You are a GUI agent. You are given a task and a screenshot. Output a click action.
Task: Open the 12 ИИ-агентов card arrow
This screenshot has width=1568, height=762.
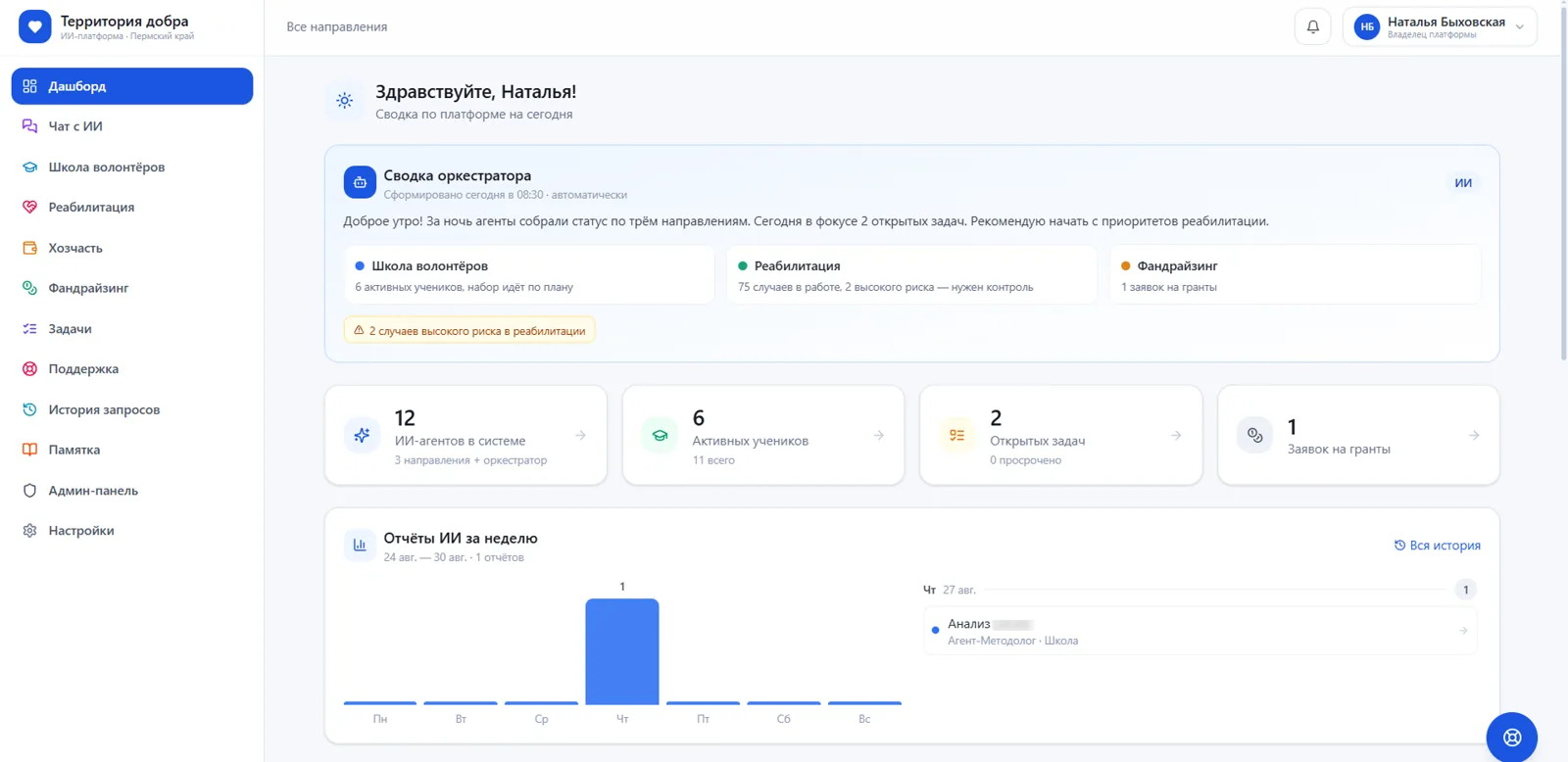[581, 435]
